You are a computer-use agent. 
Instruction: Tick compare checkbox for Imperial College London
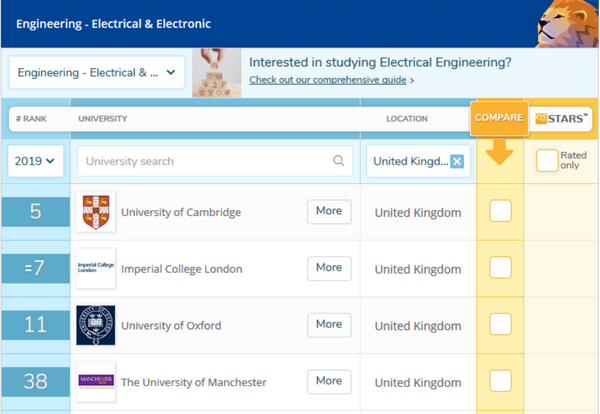click(x=500, y=268)
